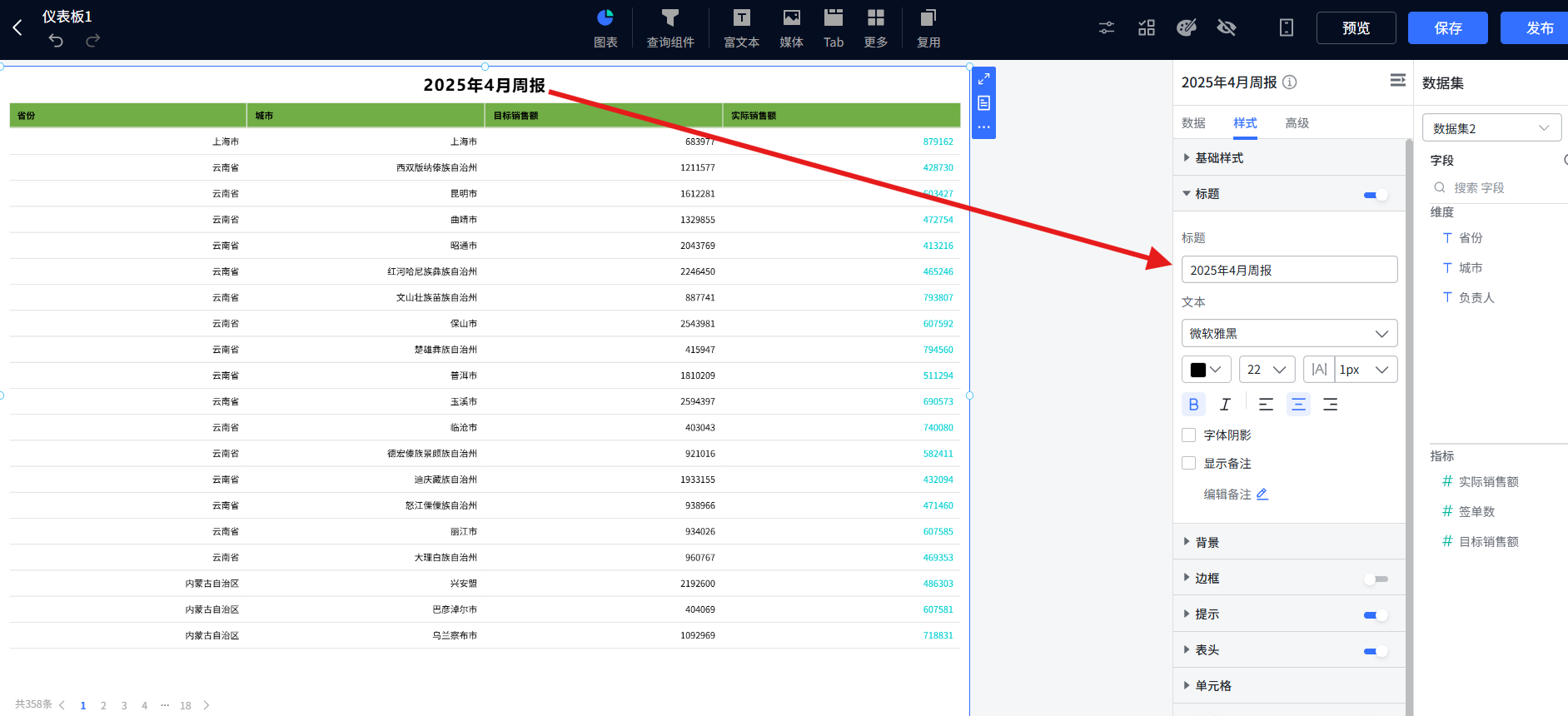Click the 标题 text input field
The height and width of the screenshot is (716, 1568).
1288,270
